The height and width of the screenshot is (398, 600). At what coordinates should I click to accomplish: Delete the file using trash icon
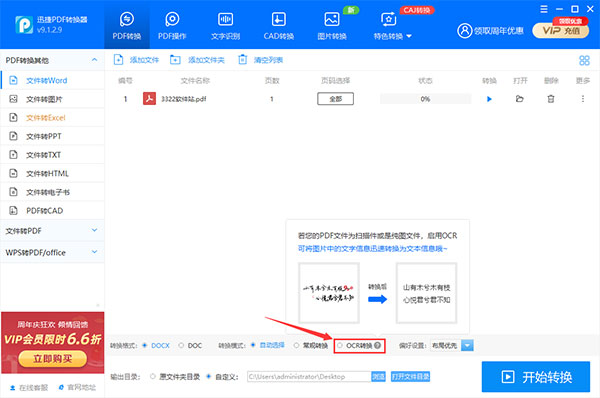pos(551,99)
